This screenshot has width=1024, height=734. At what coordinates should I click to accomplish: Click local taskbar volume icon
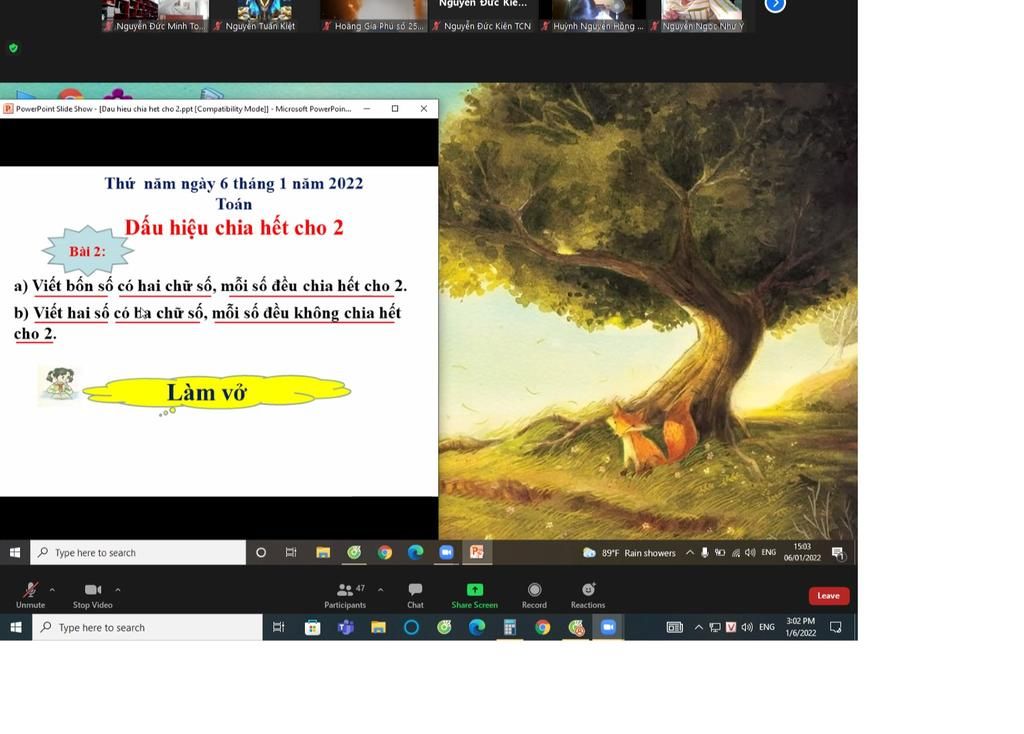click(x=747, y=627)
